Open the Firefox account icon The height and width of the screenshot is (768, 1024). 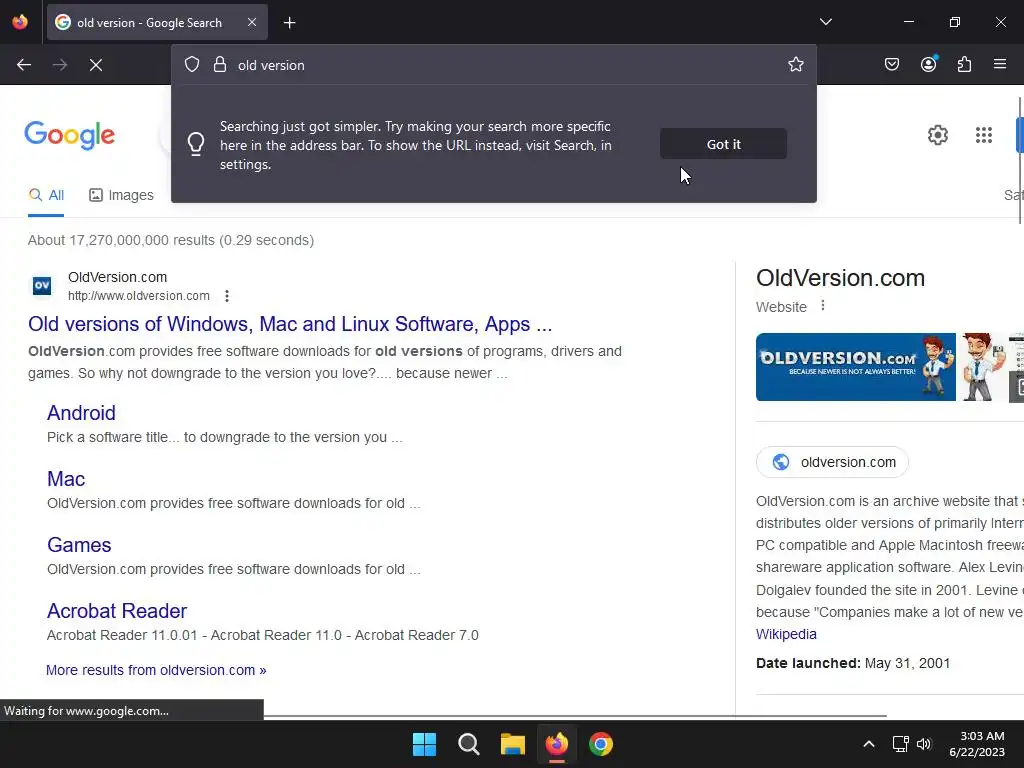pos(928,64)
